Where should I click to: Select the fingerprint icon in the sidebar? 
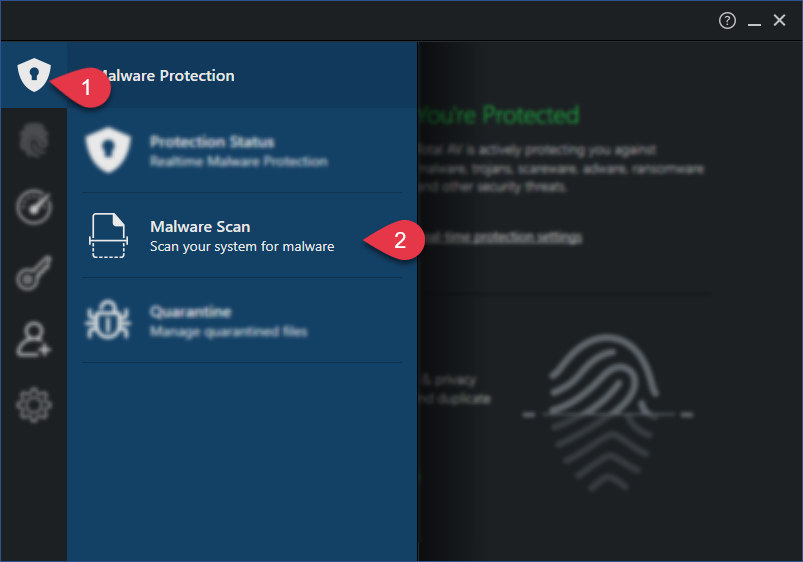pos(34,140)
